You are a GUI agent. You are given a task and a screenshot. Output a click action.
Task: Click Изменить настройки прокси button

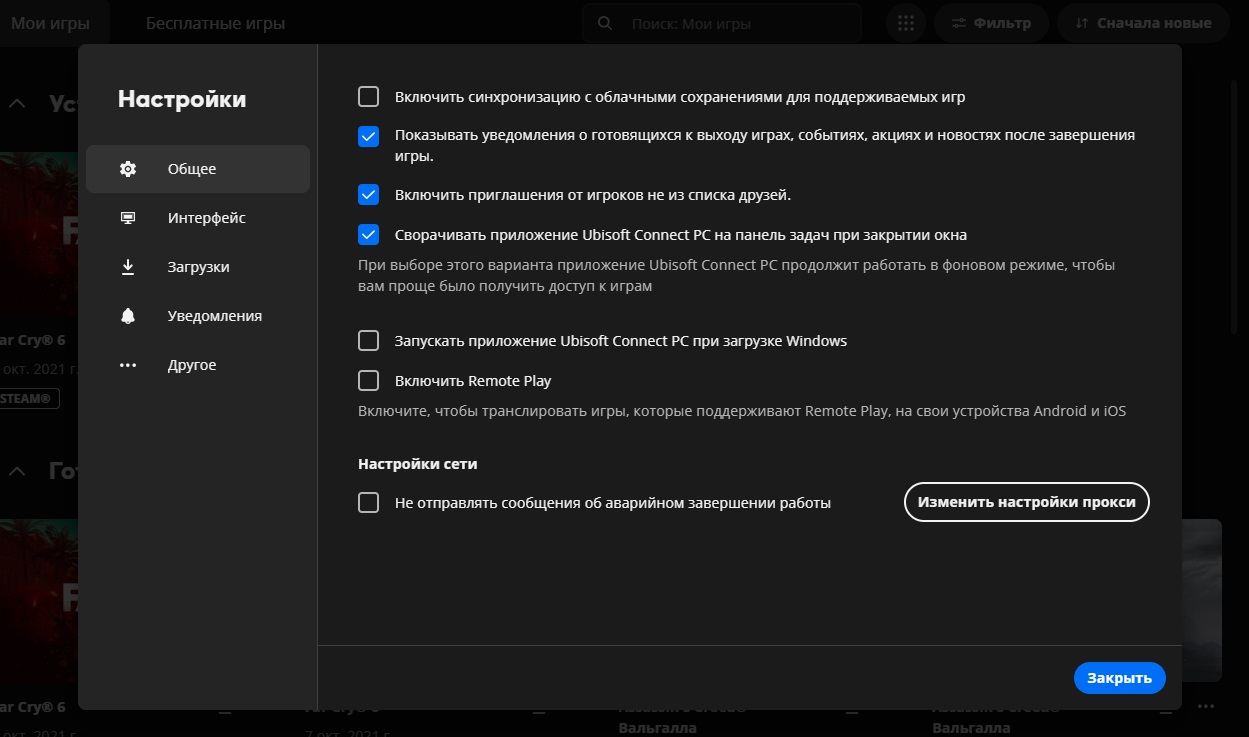(x=1026, y=502)
